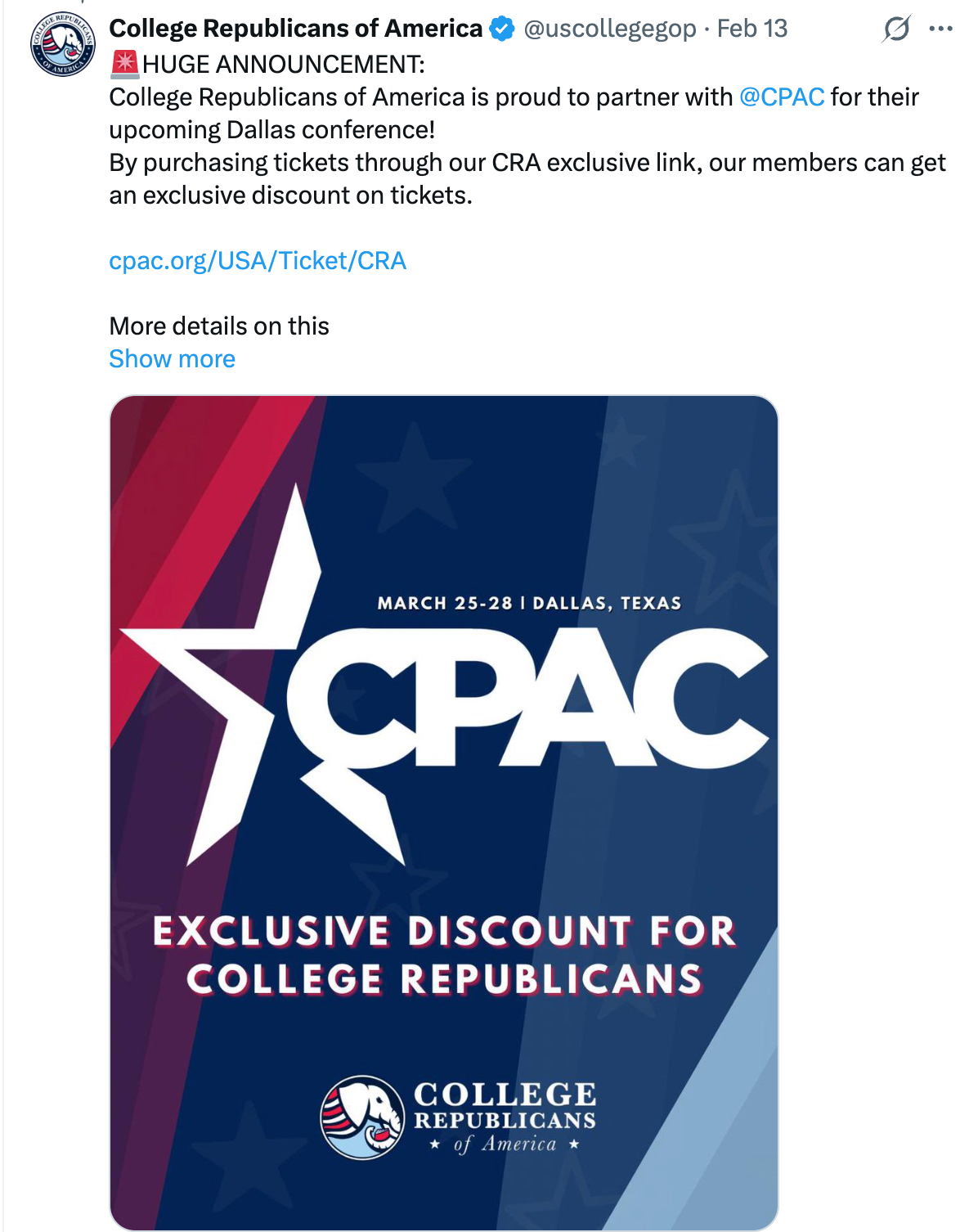
Task: Click the "upcoming Dallas conference!" post text
Action: [272, 130]
